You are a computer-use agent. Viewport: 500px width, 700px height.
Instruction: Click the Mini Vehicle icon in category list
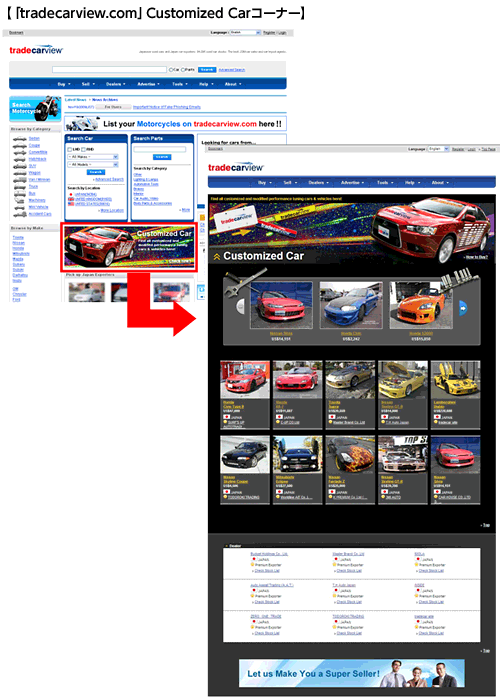pyautogui.click(x=20, y=207)
